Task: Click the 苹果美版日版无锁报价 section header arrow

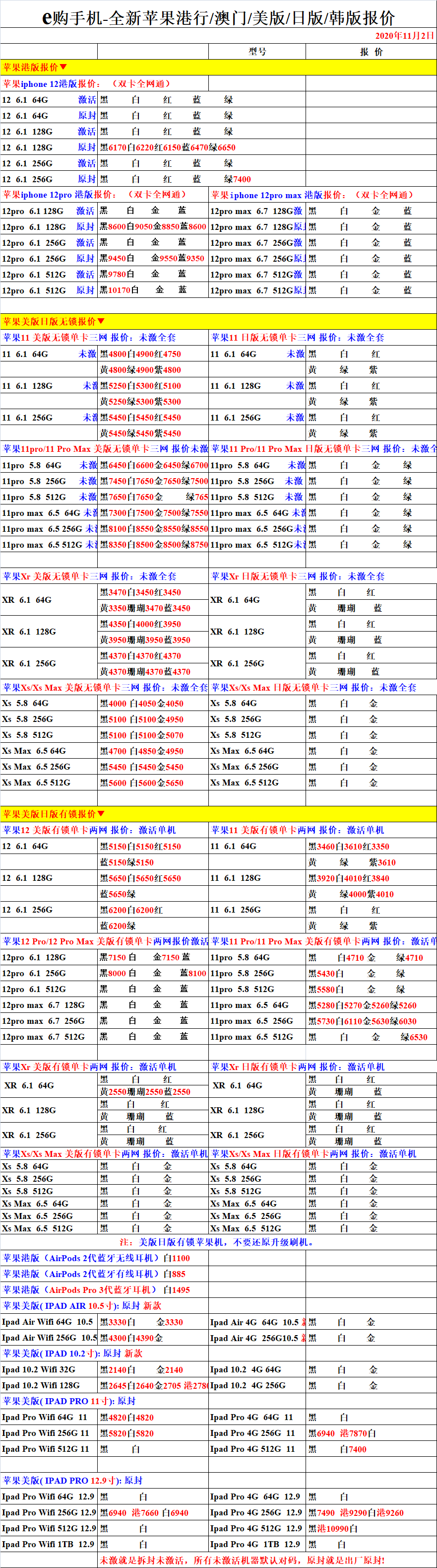Action: [x=101, y=321]
